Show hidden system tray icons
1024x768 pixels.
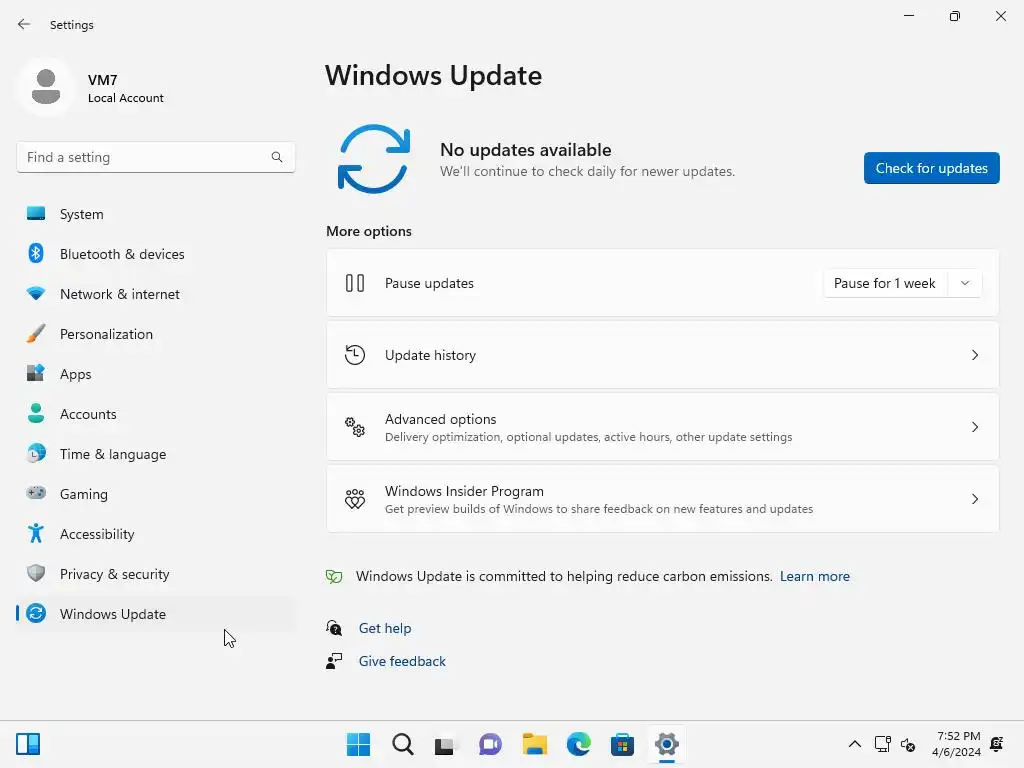point(854,744)
